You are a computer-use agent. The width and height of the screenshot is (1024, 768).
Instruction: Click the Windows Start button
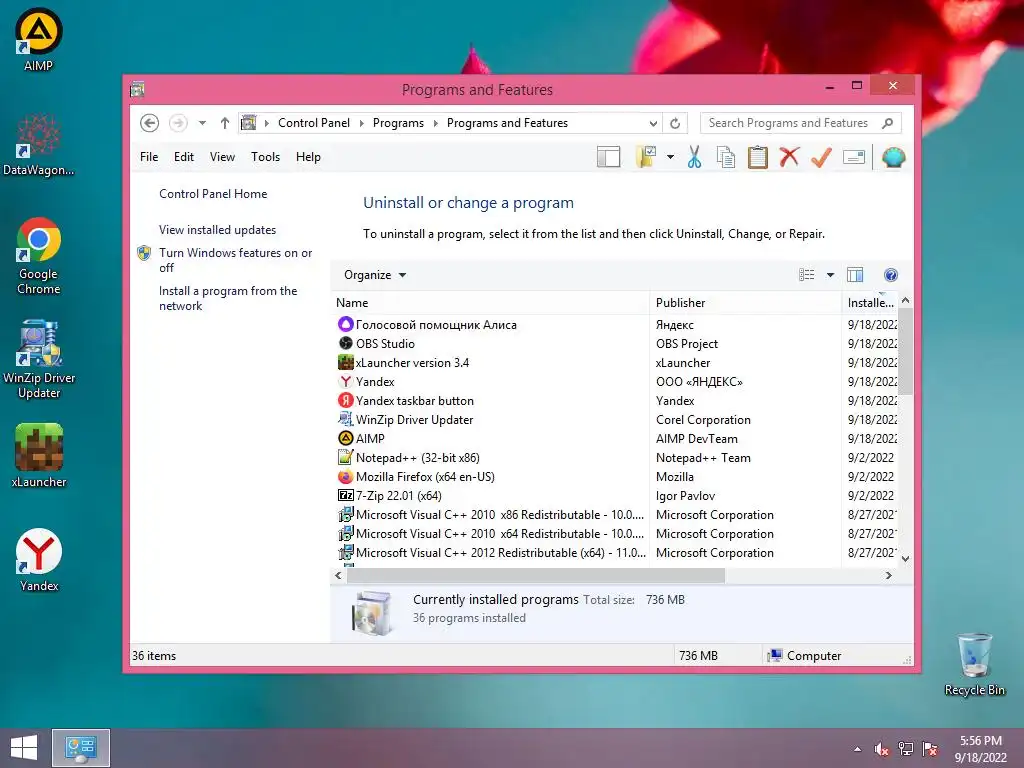tap(24, 748)
